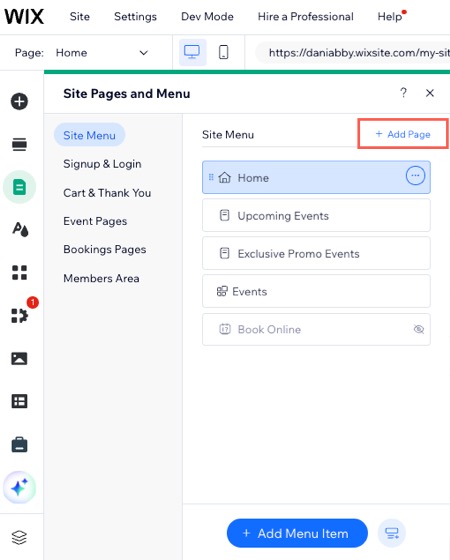
Task: Open the Sections panel icon
Action: 19,144
